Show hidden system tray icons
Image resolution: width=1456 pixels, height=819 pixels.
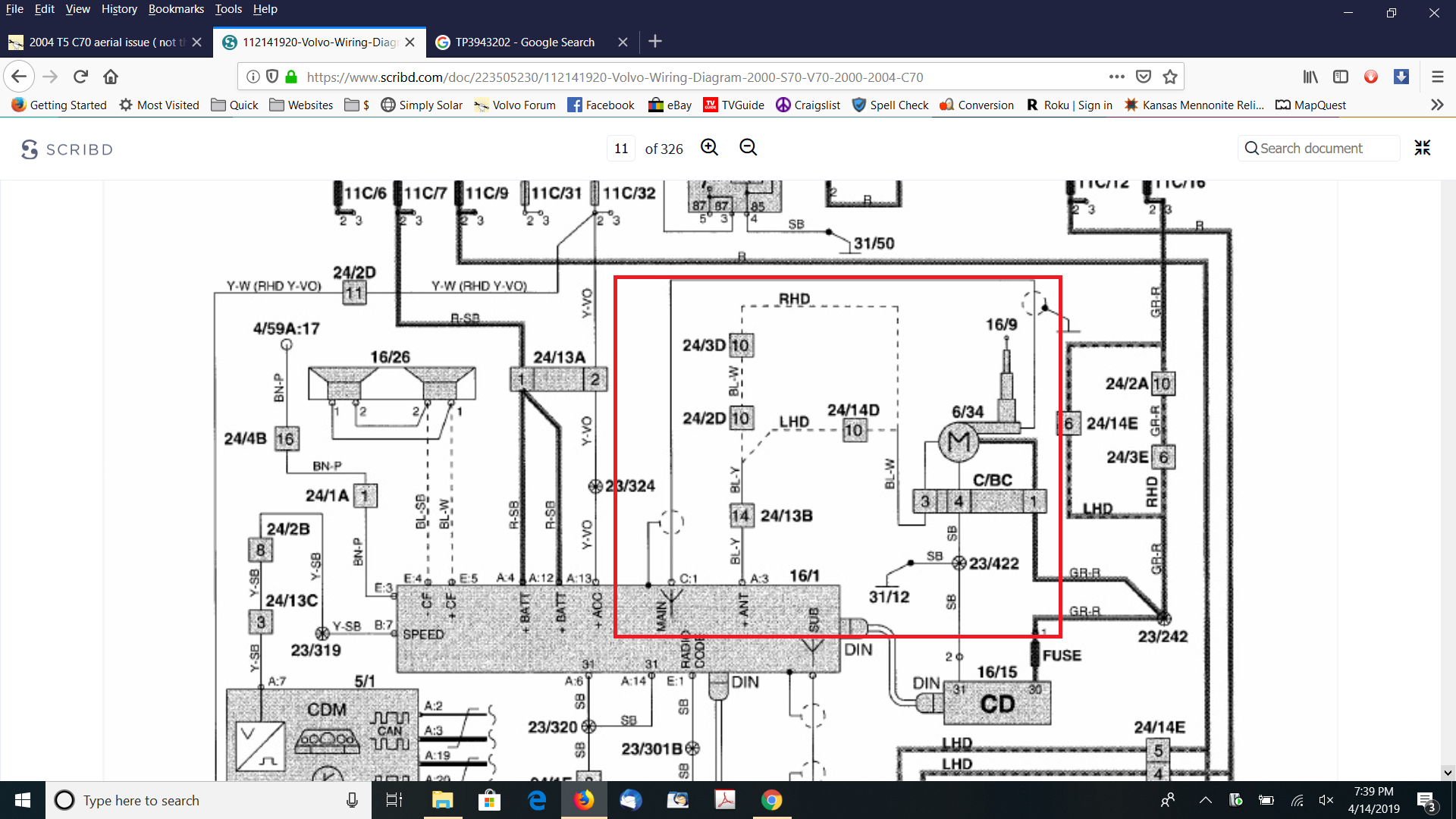(x=1205, y=800)
